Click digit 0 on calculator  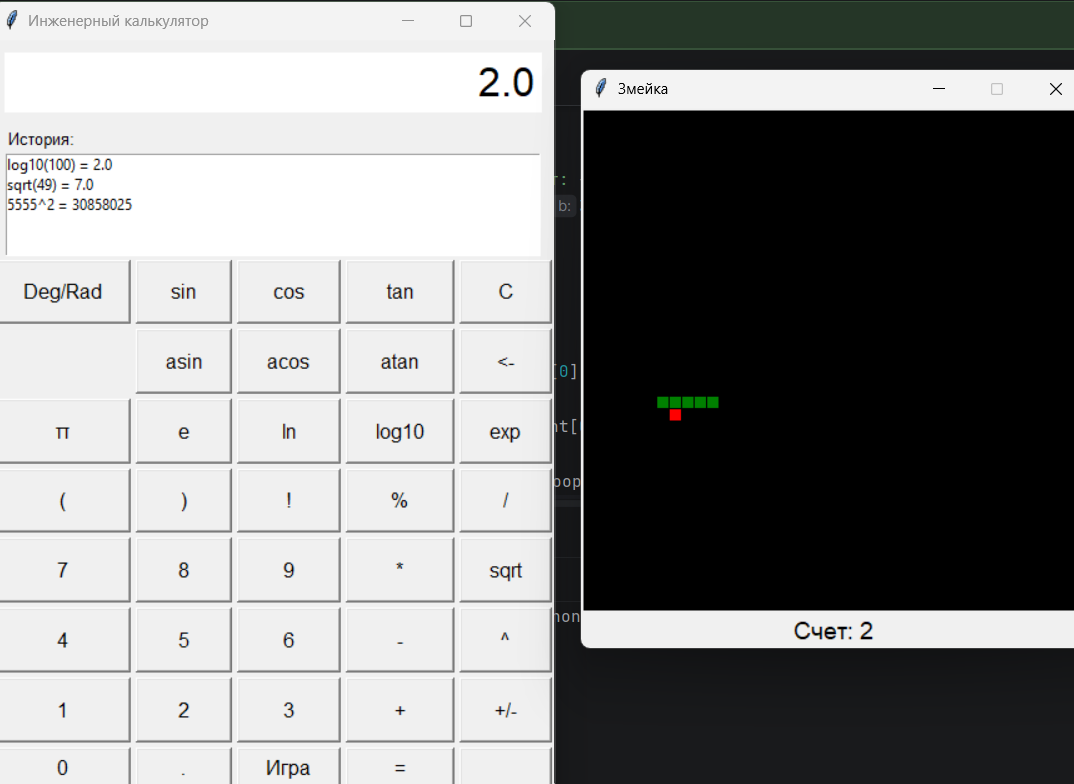[64, 767]
